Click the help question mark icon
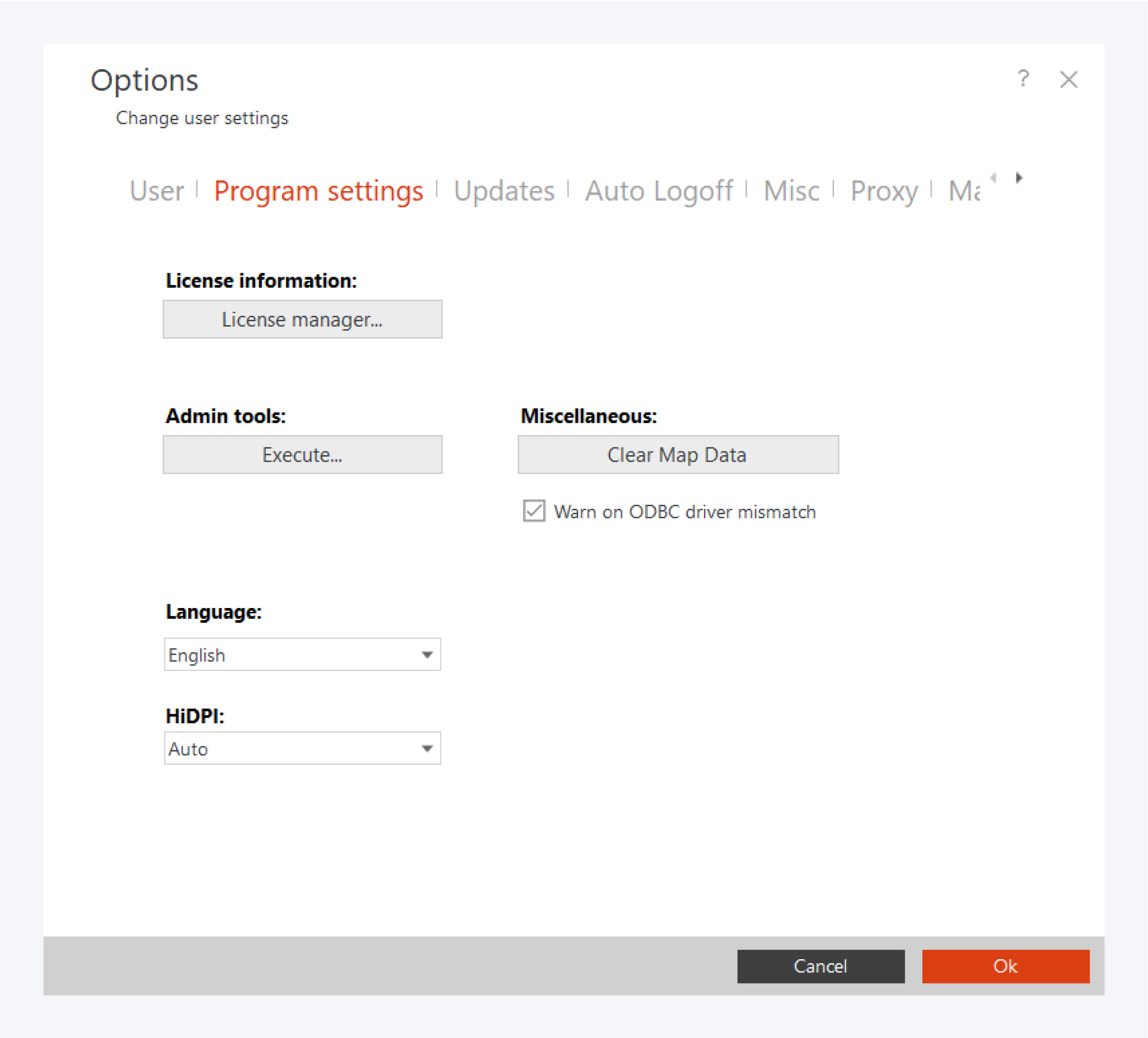 point(1023,79)
